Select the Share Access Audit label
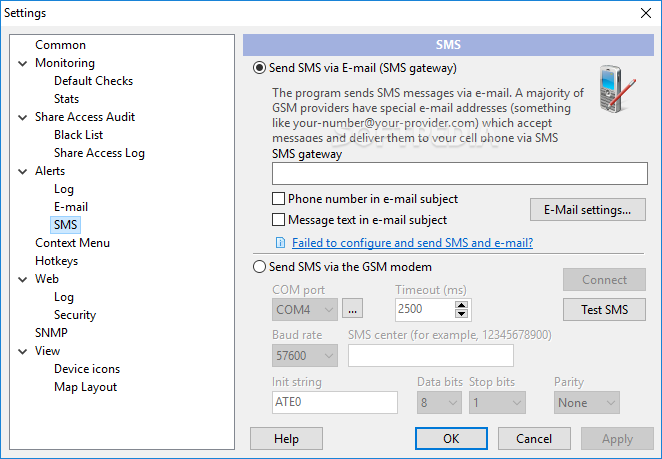This screenshot has width=662, height=459. [85, 117]
